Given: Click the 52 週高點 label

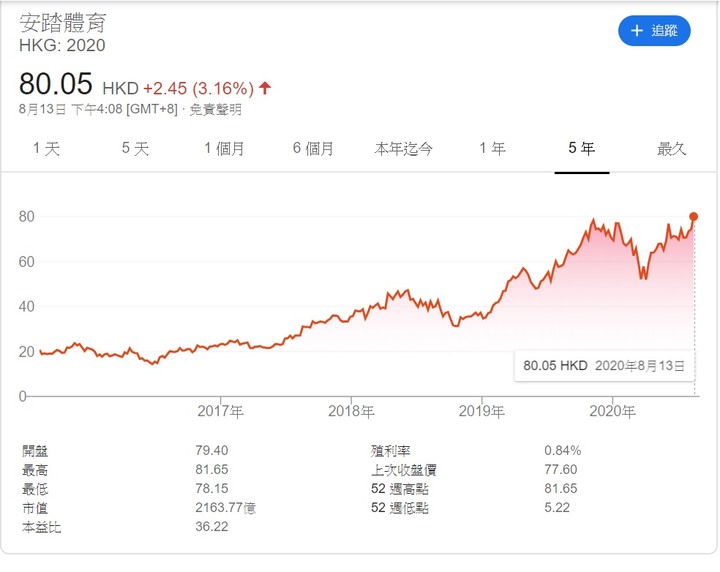Looking at the screenshot, I should (399, 488).
